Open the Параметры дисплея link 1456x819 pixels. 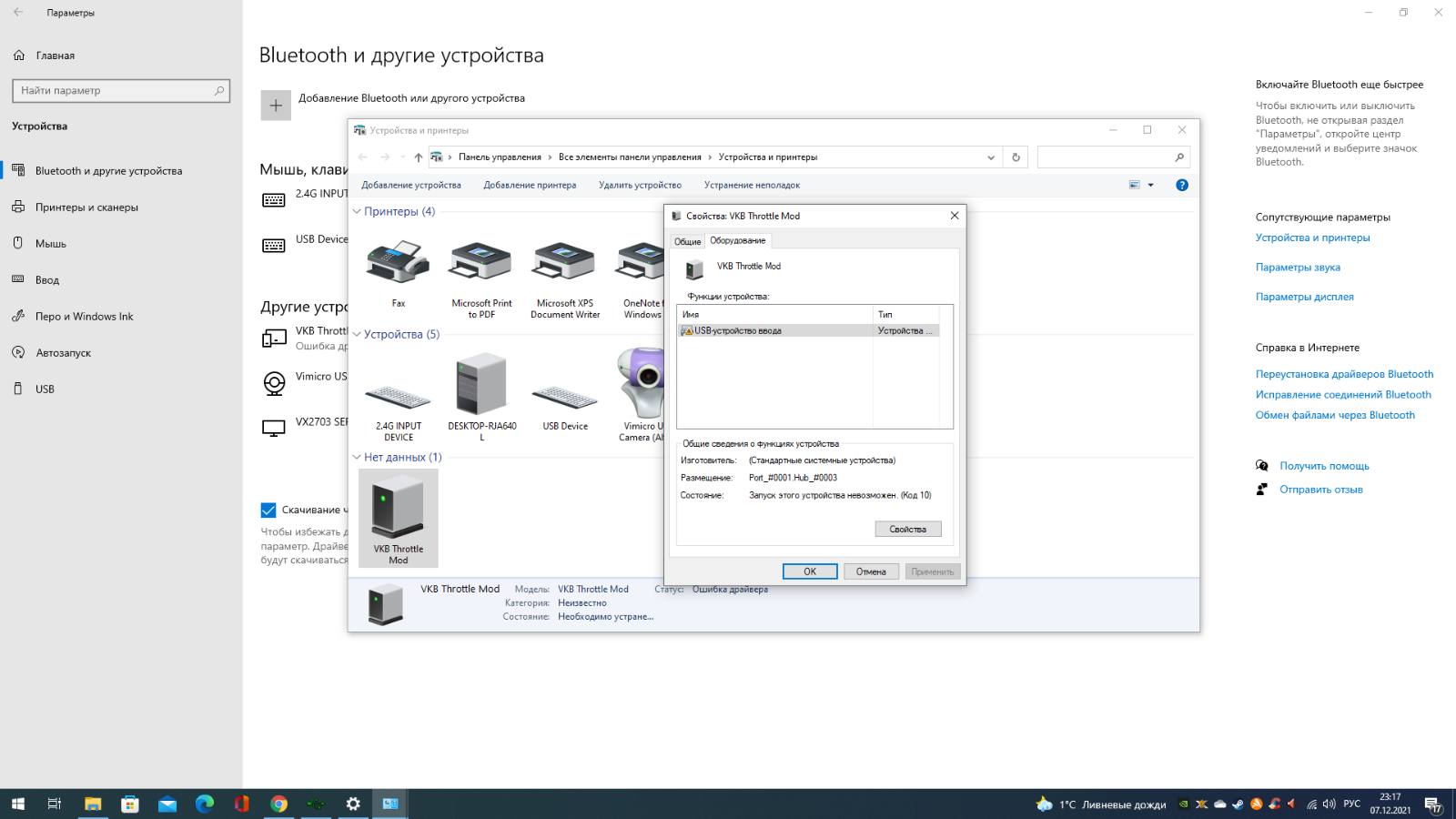[1304, 297]
